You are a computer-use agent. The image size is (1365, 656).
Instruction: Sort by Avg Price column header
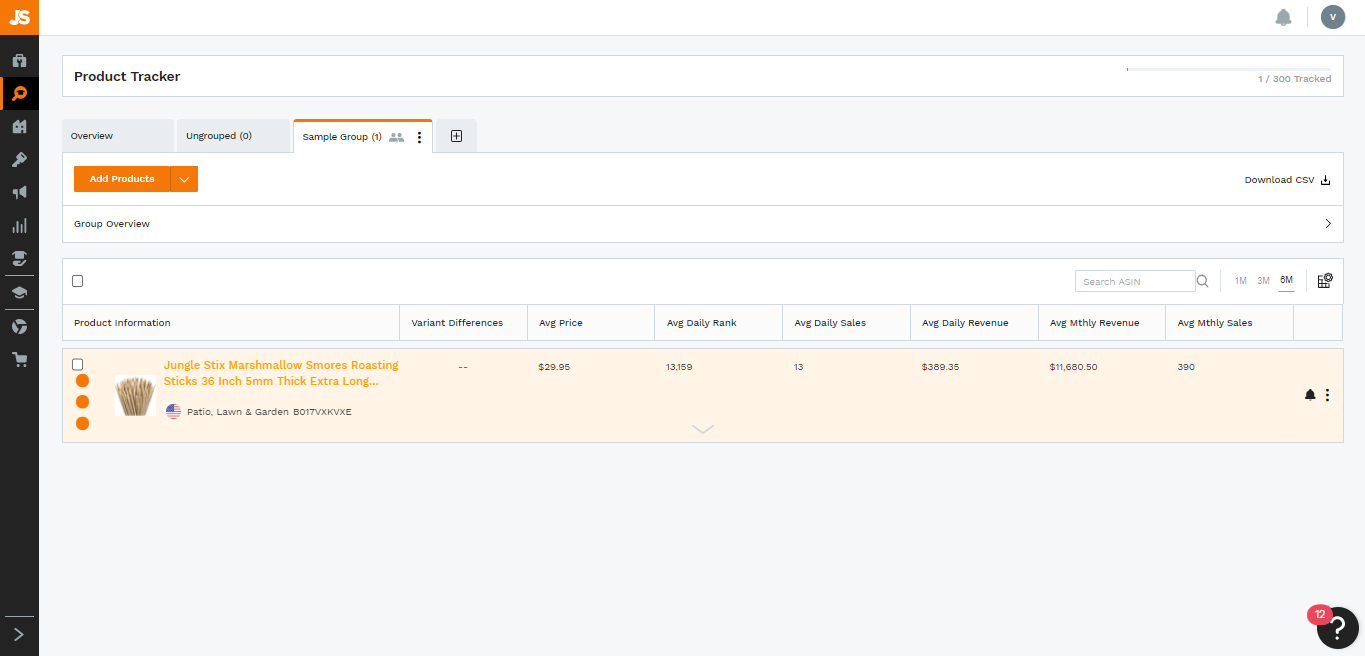pyautogui.click(x=590, y=323)
